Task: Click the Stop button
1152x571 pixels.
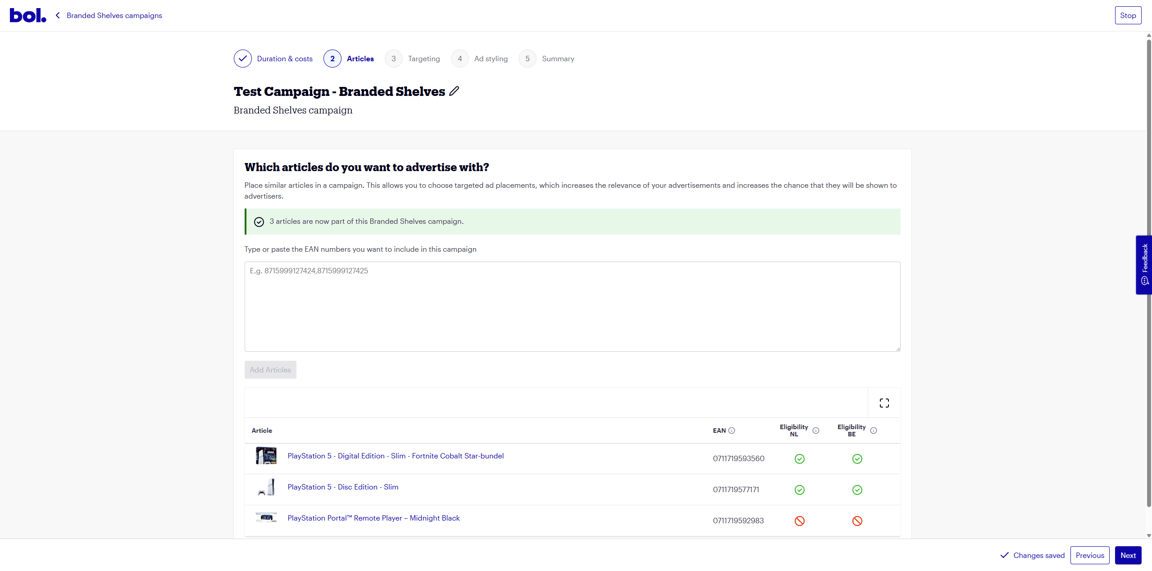Action: pos(1128,15)
